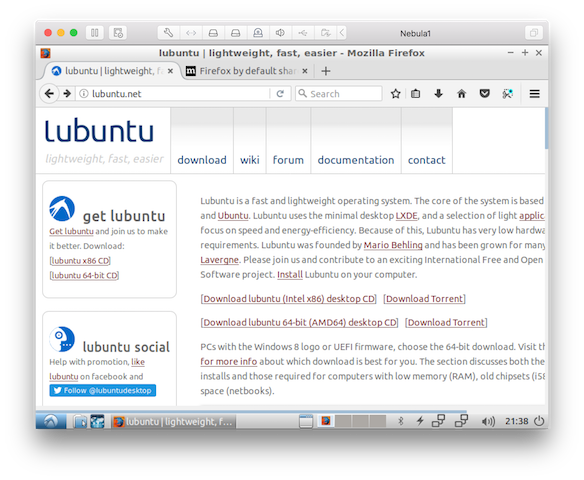584x480 pixels.
Task: Click Download lubuntu (Intel x86) desktop CD
Action: click(x=289, y=299)
